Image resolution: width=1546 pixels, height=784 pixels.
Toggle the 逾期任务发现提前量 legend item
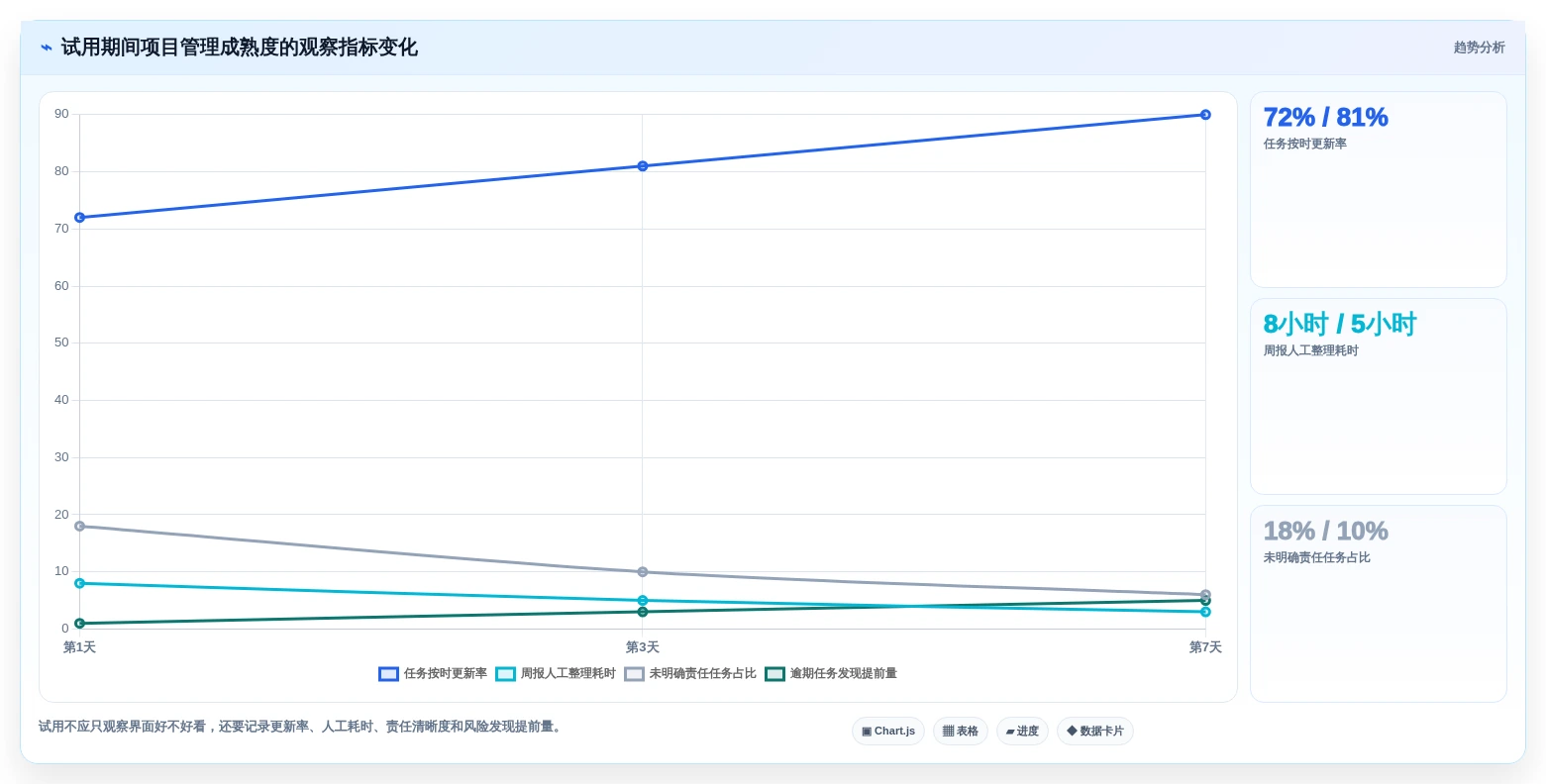point(831,674)
